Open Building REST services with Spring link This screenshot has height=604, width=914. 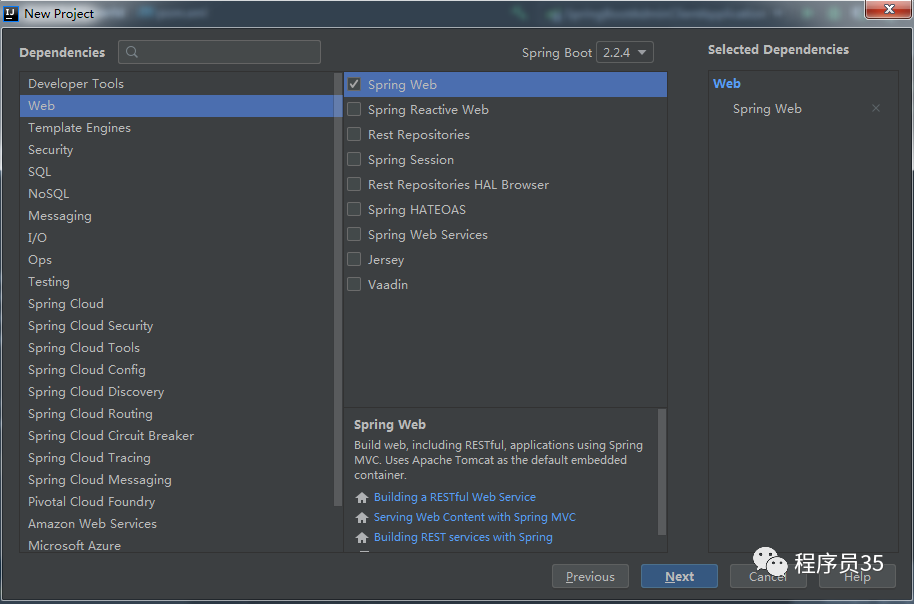point(463,537)
